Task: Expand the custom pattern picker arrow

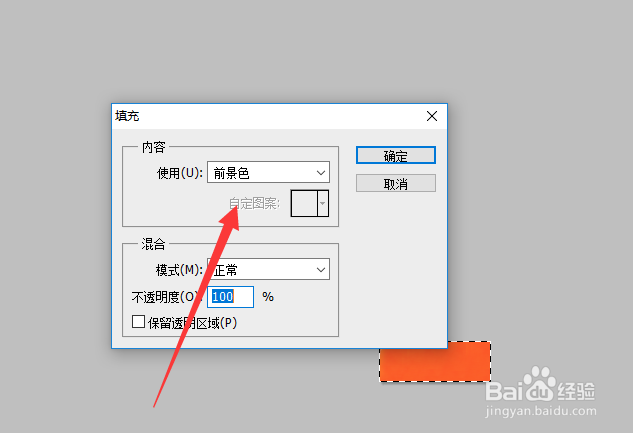Action: (323, 203)
